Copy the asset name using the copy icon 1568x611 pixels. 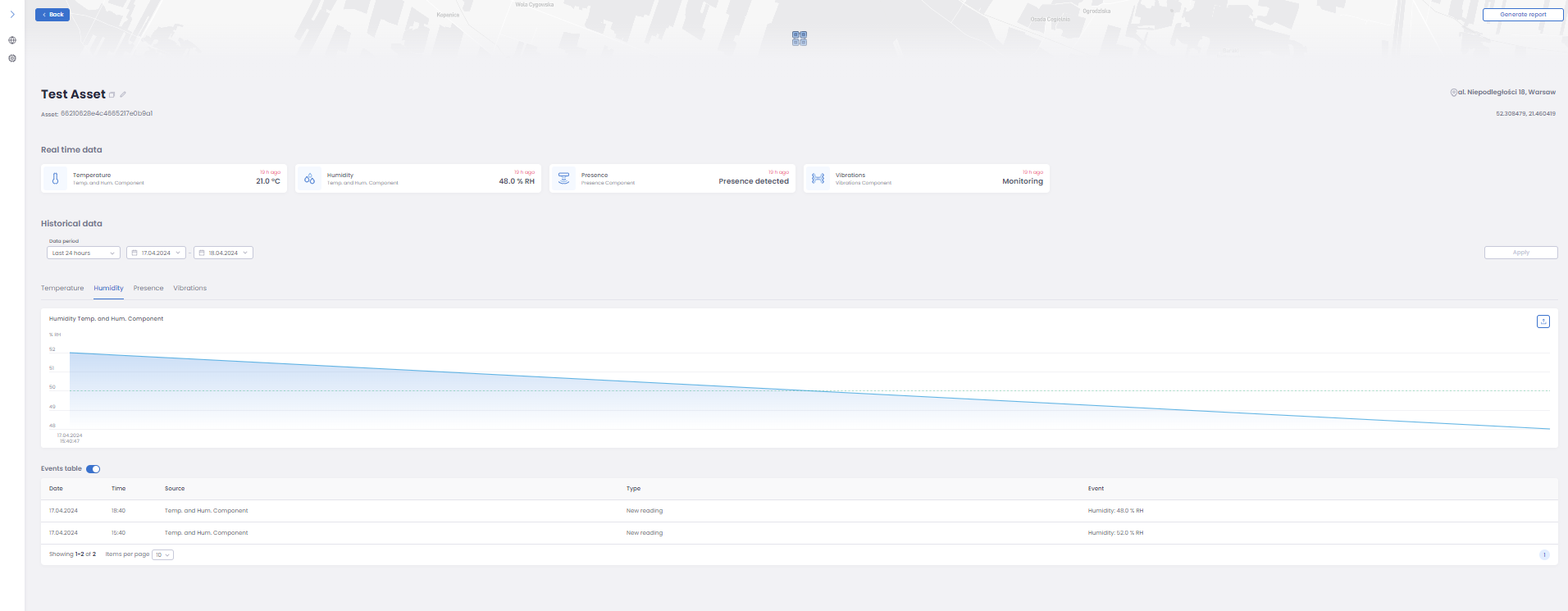click(112, 95)
